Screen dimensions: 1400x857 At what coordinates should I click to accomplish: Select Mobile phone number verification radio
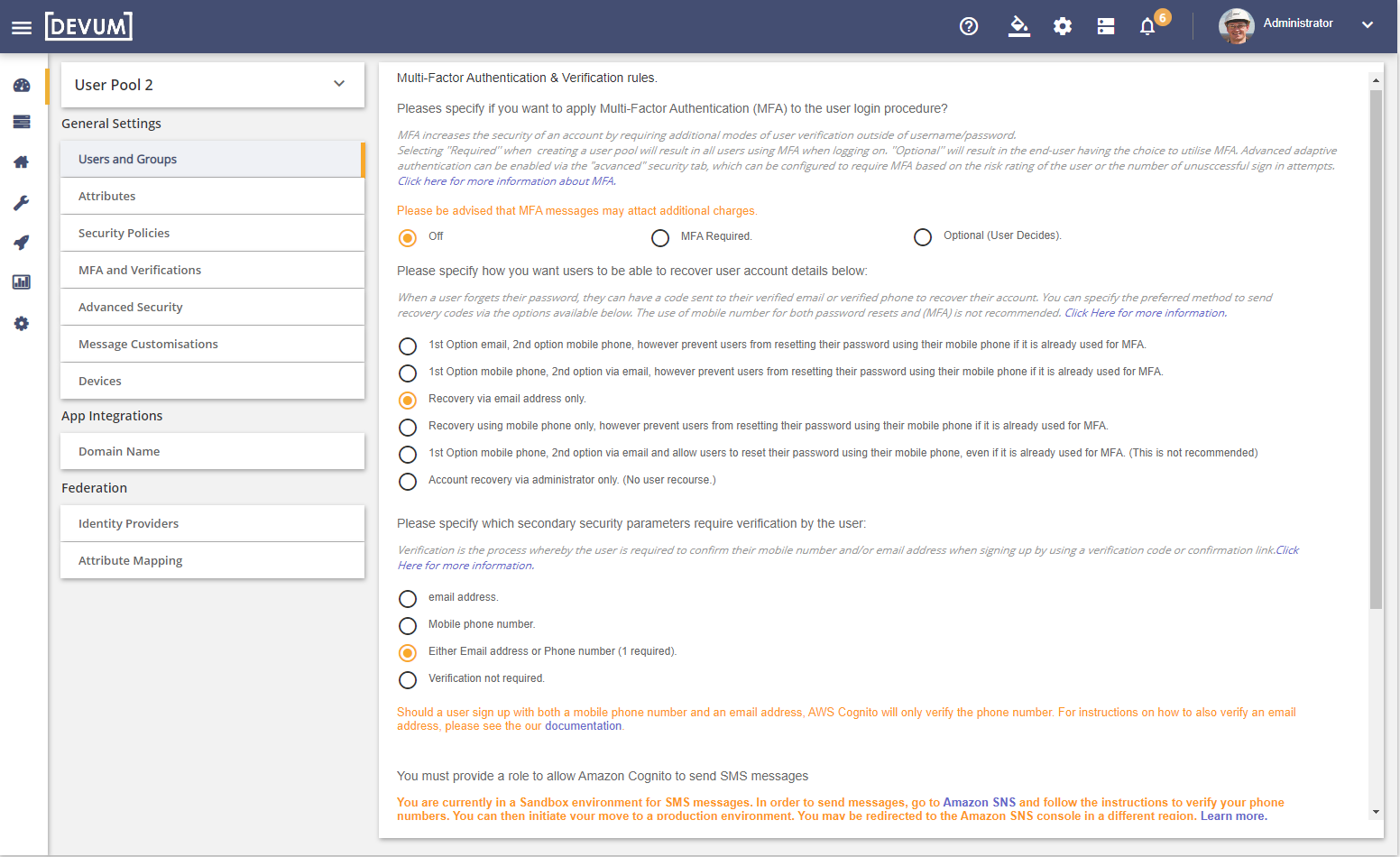[x=408, y=625]
